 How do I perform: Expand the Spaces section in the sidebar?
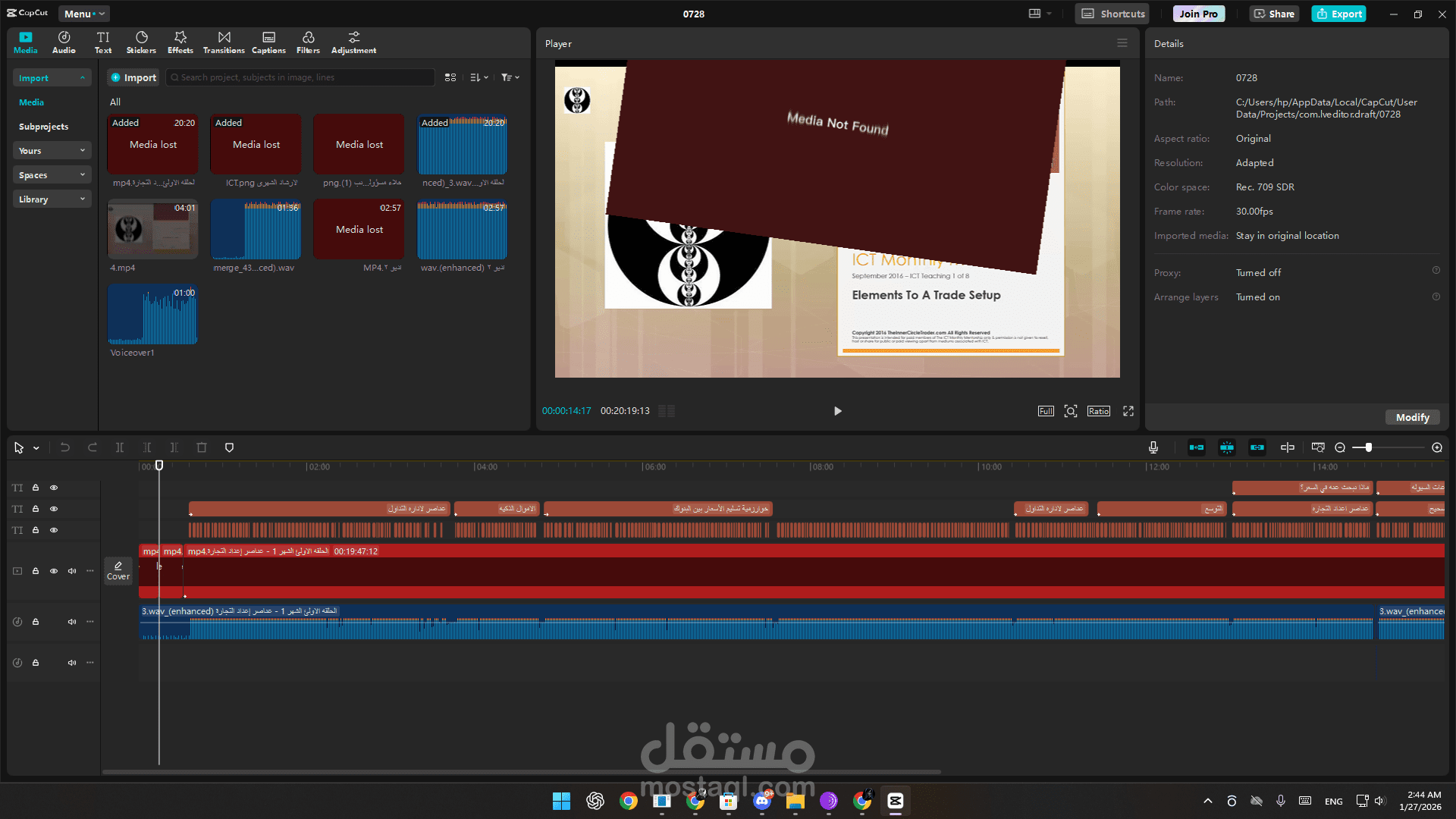point(52,175)
